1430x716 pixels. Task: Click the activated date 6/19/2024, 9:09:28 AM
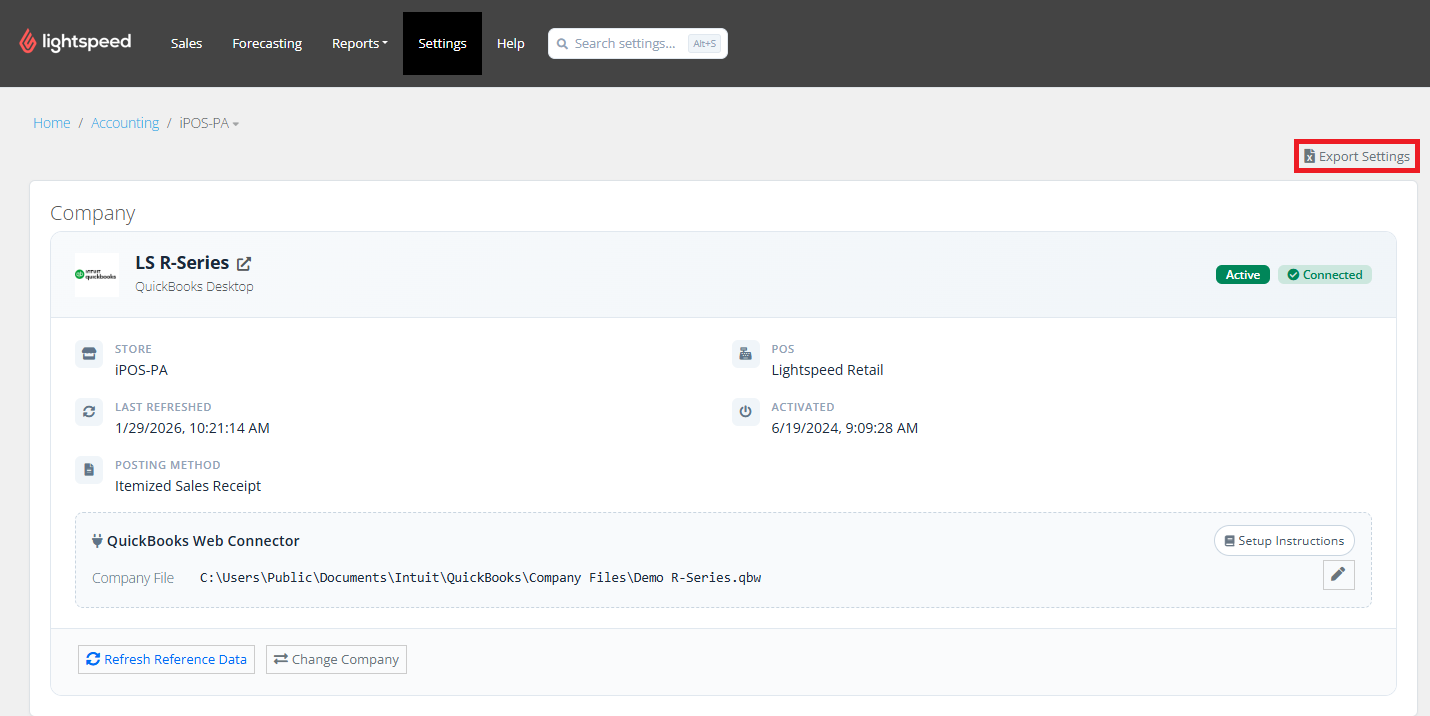(844, 428)
